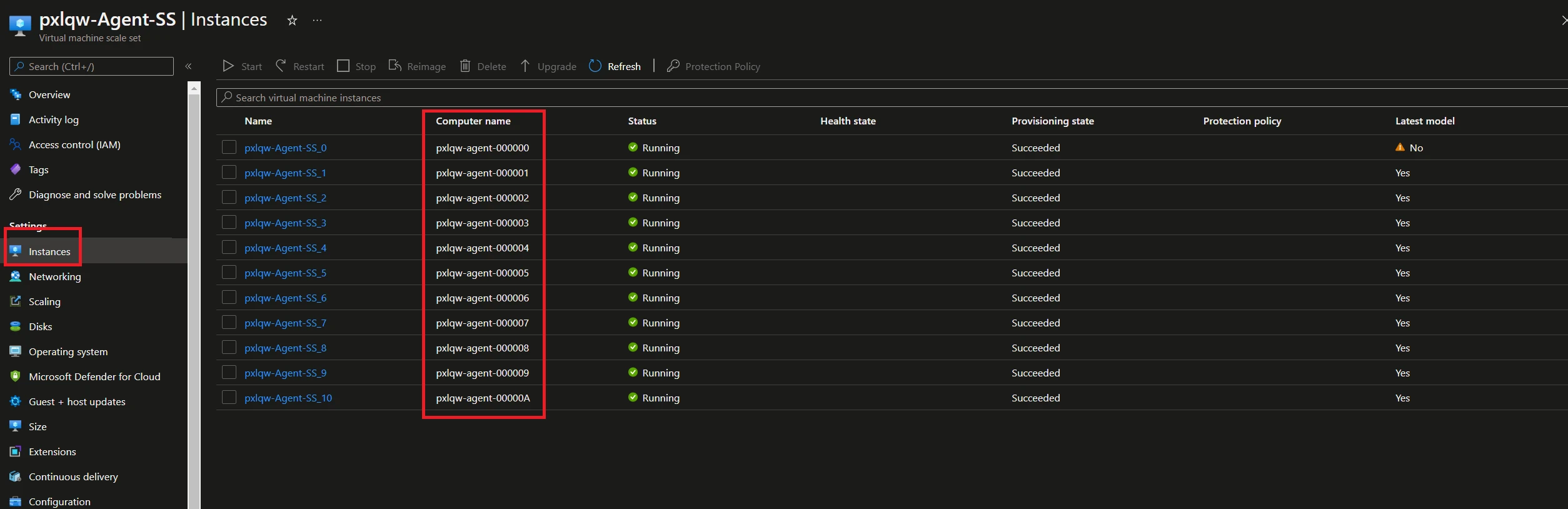Tick the checkbox for pxlqw-Agent-SS_3
This screenshot has width=1568, height=509.
click(x=229, y=222)
